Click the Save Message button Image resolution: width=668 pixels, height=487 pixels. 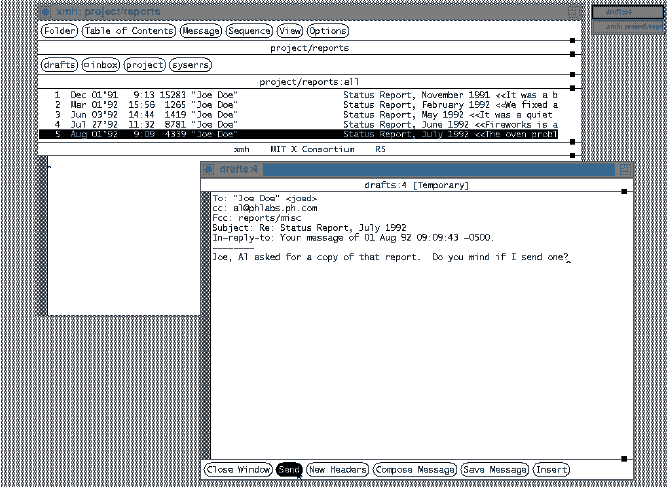point(495,470)
